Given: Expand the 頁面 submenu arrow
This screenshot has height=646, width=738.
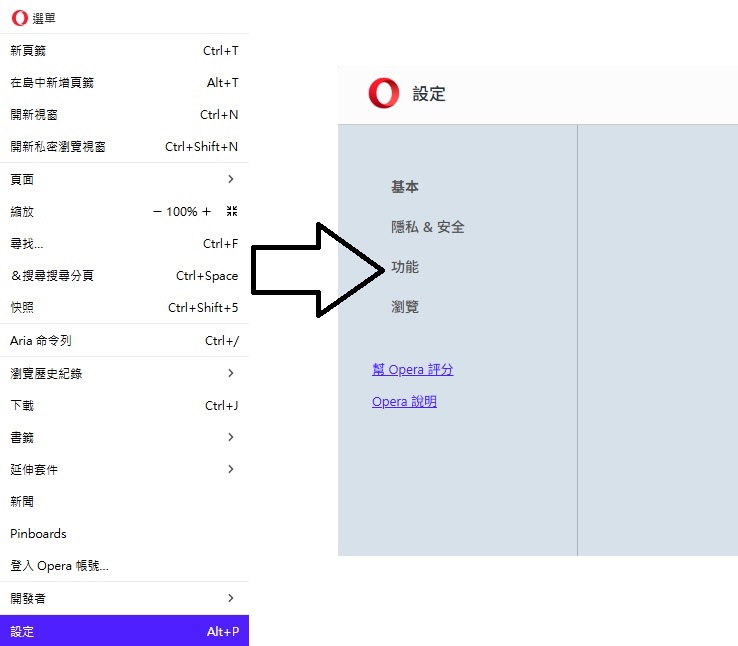Looking at the screenshot, I should [x=231, y=179].
